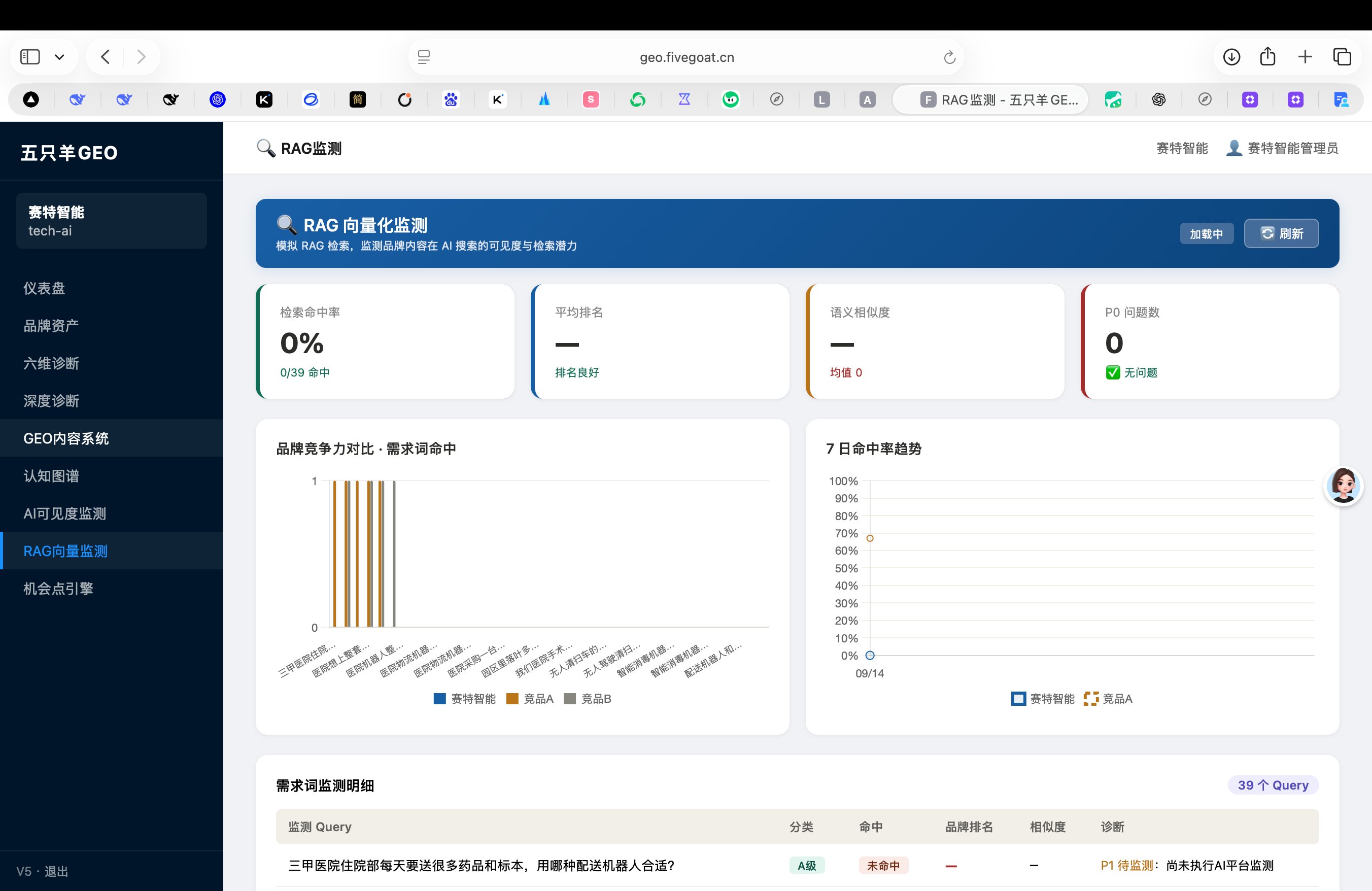Switch to the black circular loader icon tab
Image resolution: width=1372 pixels, height=891 pixels.
405,99
